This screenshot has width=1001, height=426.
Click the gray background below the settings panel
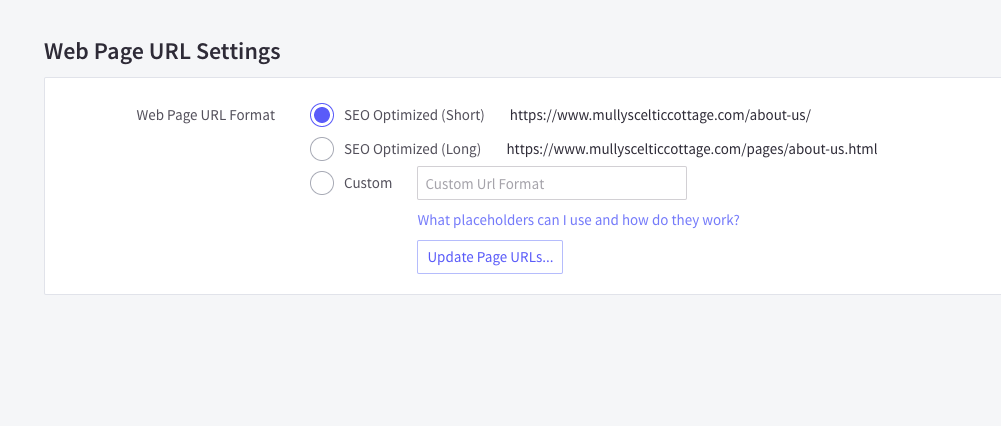[x=500, y=360]
